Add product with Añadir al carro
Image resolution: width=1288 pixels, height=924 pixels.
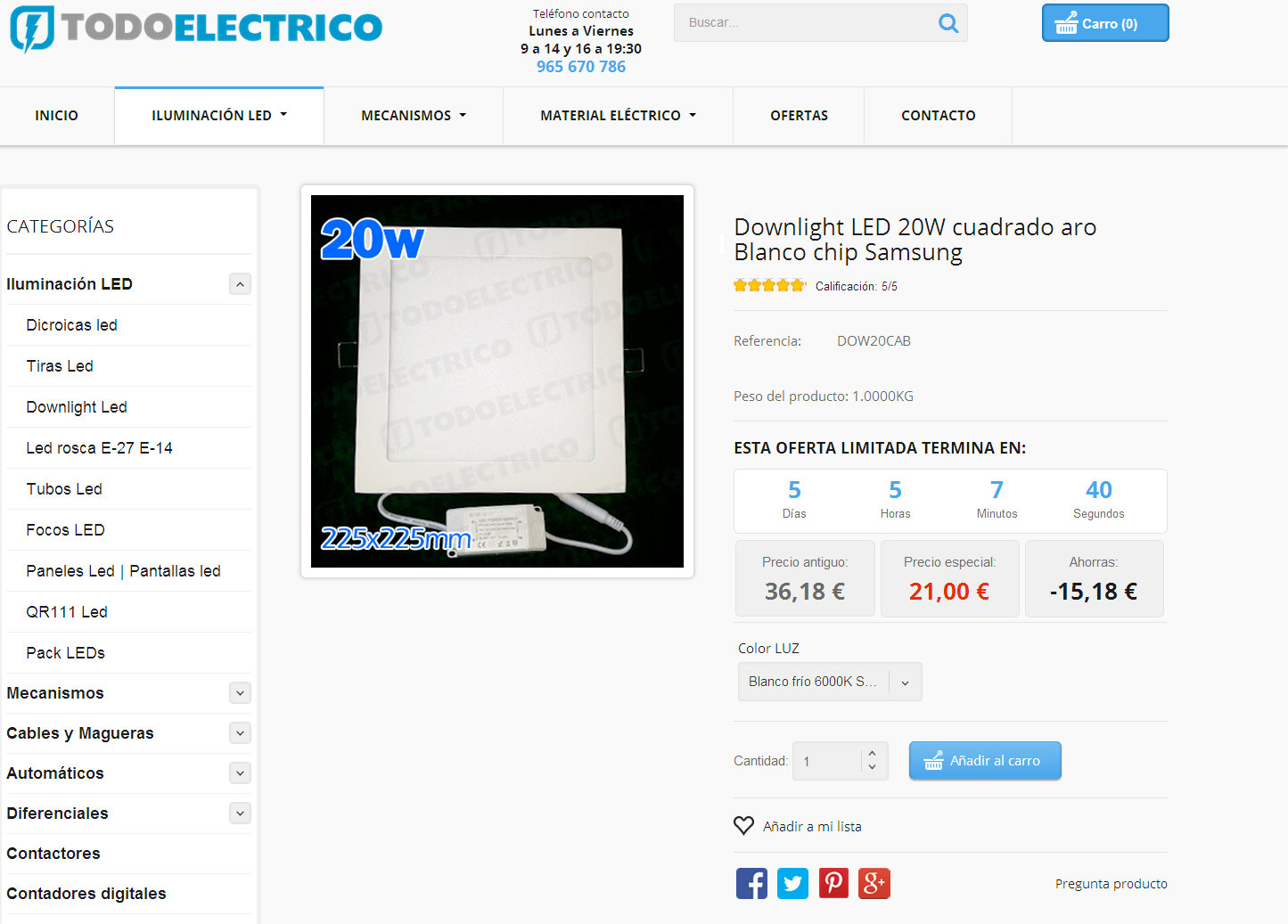[x=985, y=761]
